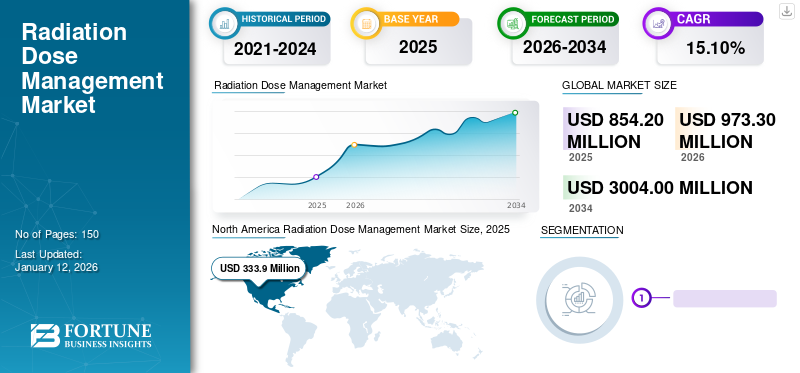Click the CAGR purple label

point(693,19)
